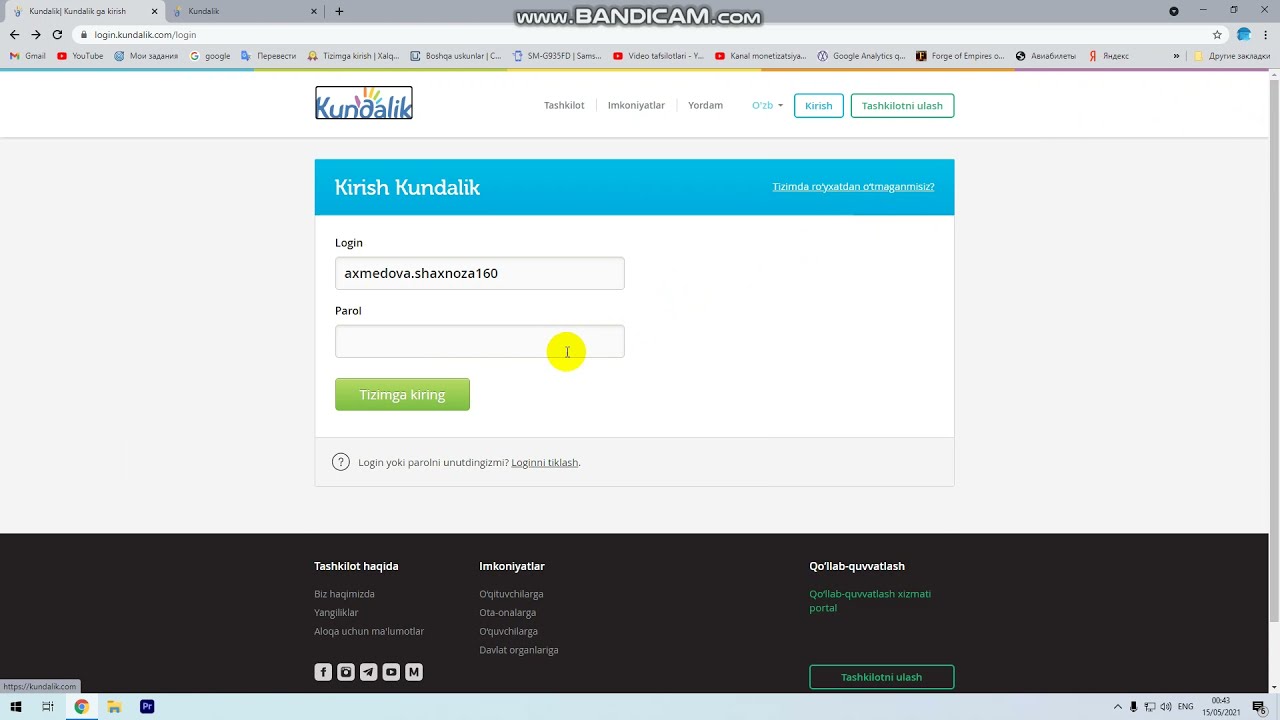Screen dimensions: 1280x720
Task: Focus the Login input field
Action: (480, 273)
